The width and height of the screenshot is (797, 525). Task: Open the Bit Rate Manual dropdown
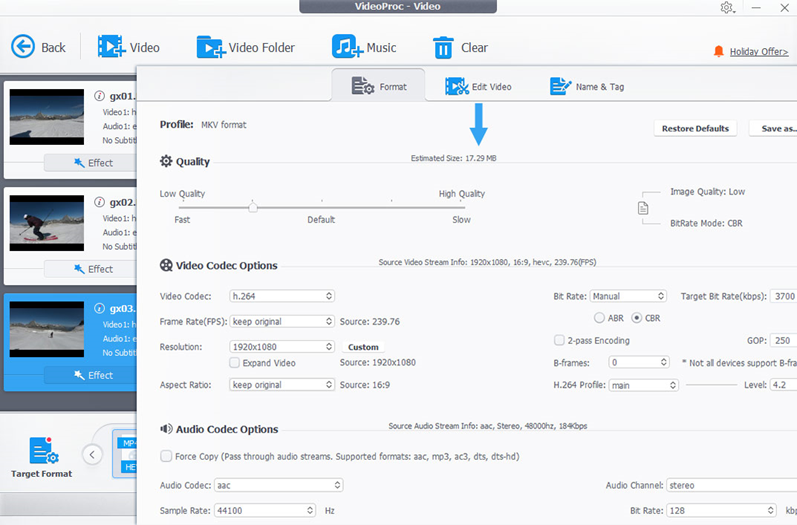point(628,296)
